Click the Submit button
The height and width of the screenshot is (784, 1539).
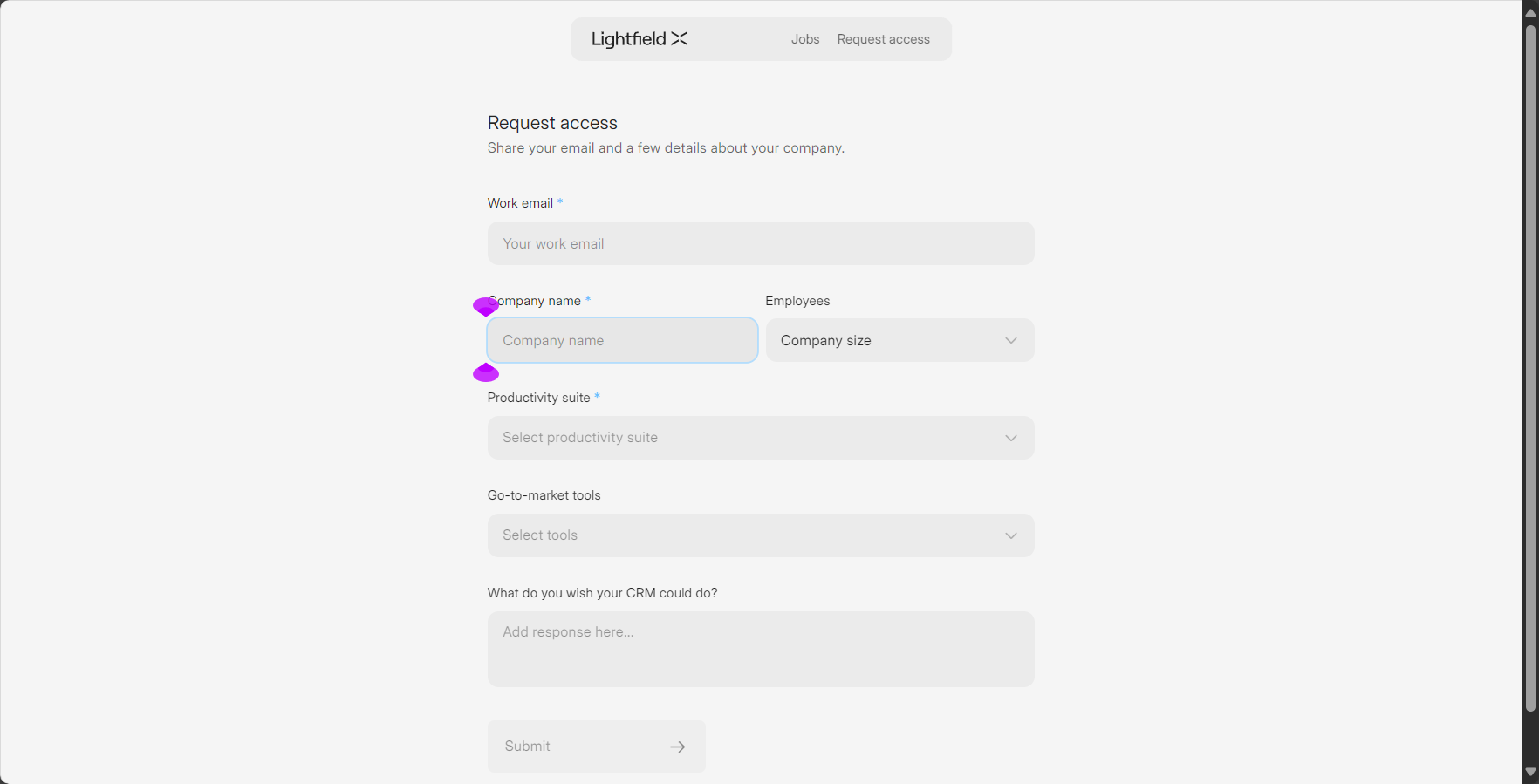click(x=597, y=747)
